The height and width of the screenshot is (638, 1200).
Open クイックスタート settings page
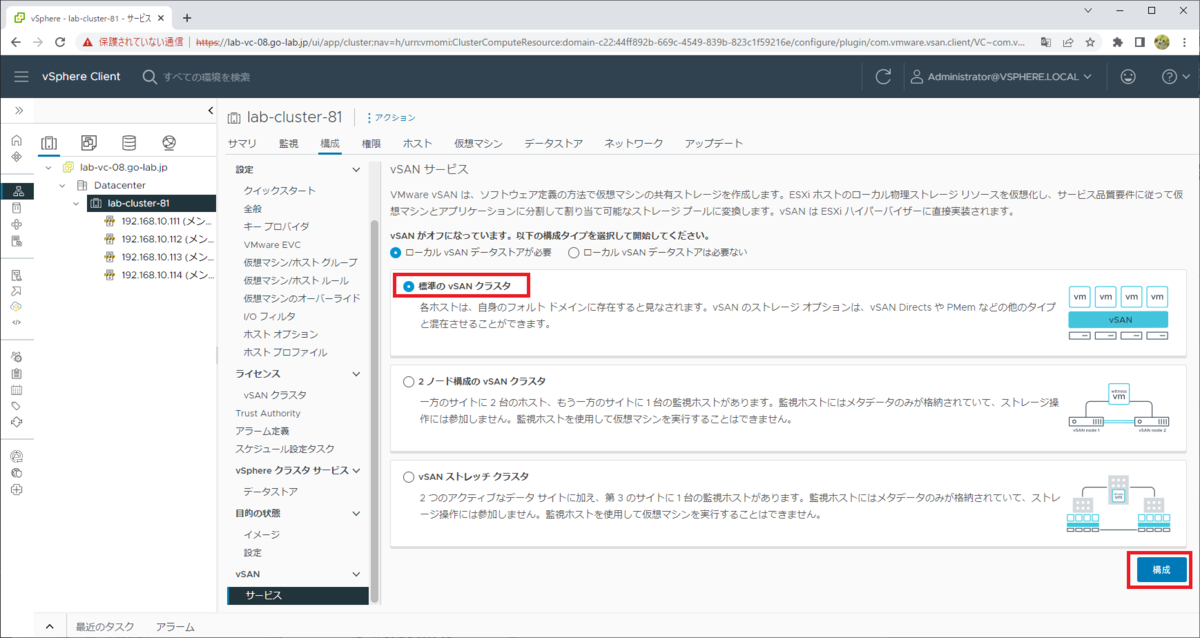tap(279, 191)
